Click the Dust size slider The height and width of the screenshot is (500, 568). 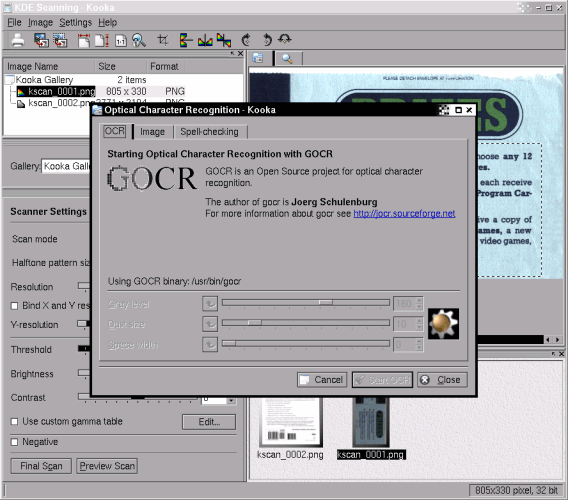[306, 322]
